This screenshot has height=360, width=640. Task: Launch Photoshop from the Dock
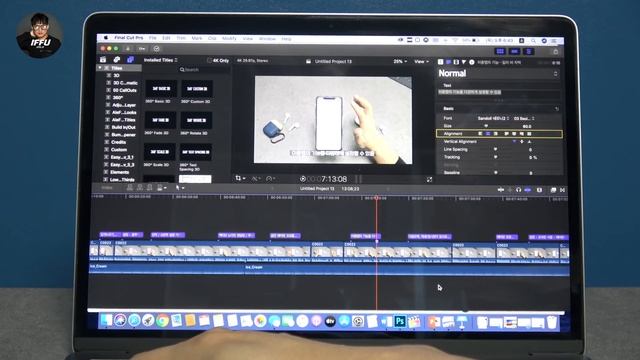click(x=400, y=321)
